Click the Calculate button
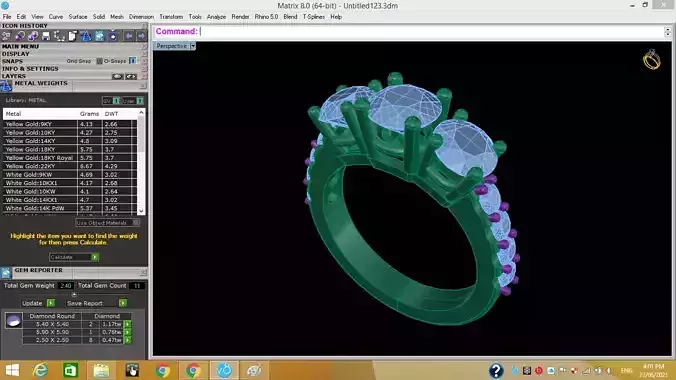Viewport: 676px width, 380px height. click(x=74, y=257)
